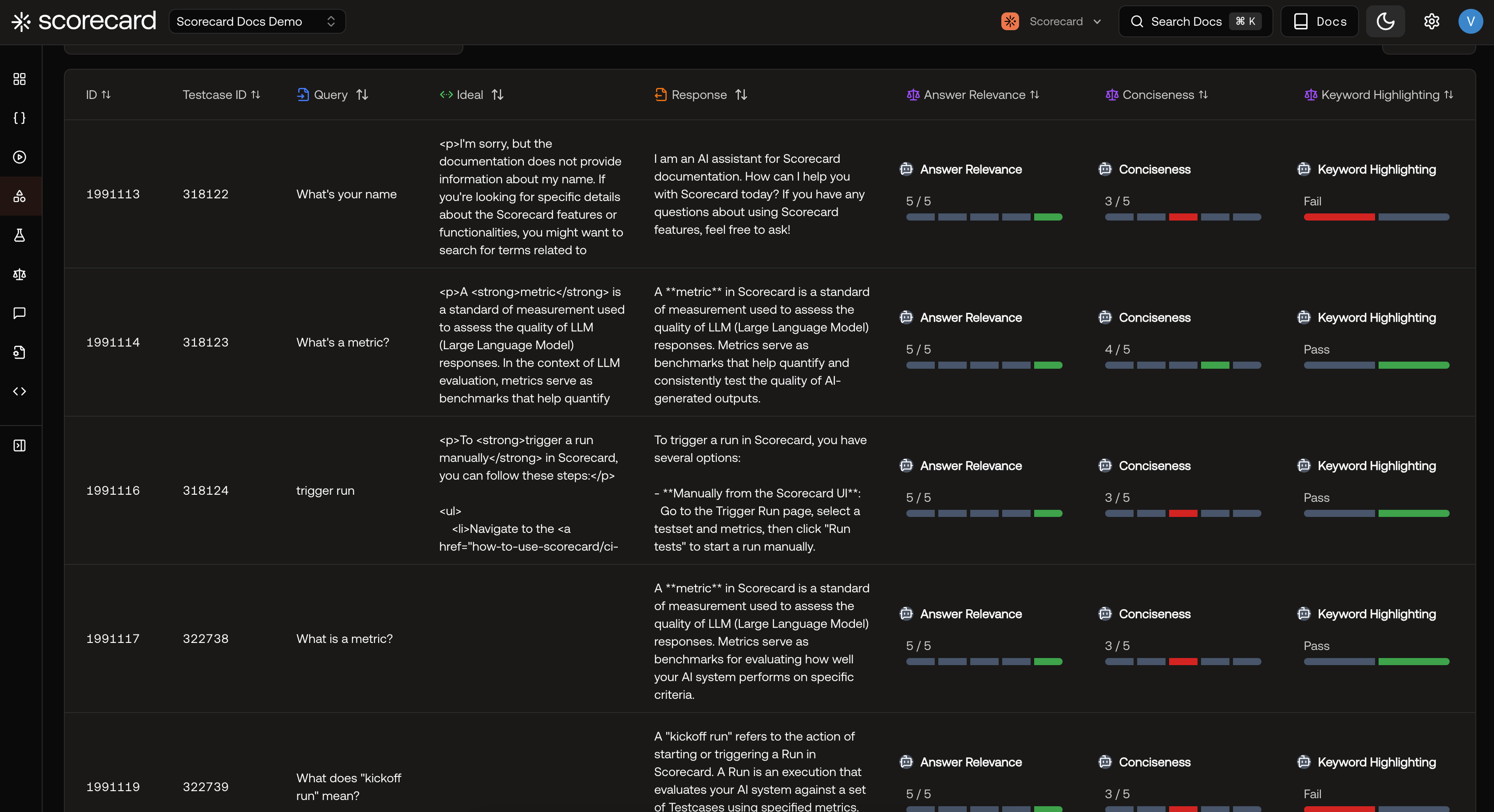The image size is (1494, 812).
Task: Toggle dark mode with the moon button
Action: pos(1385,21)
